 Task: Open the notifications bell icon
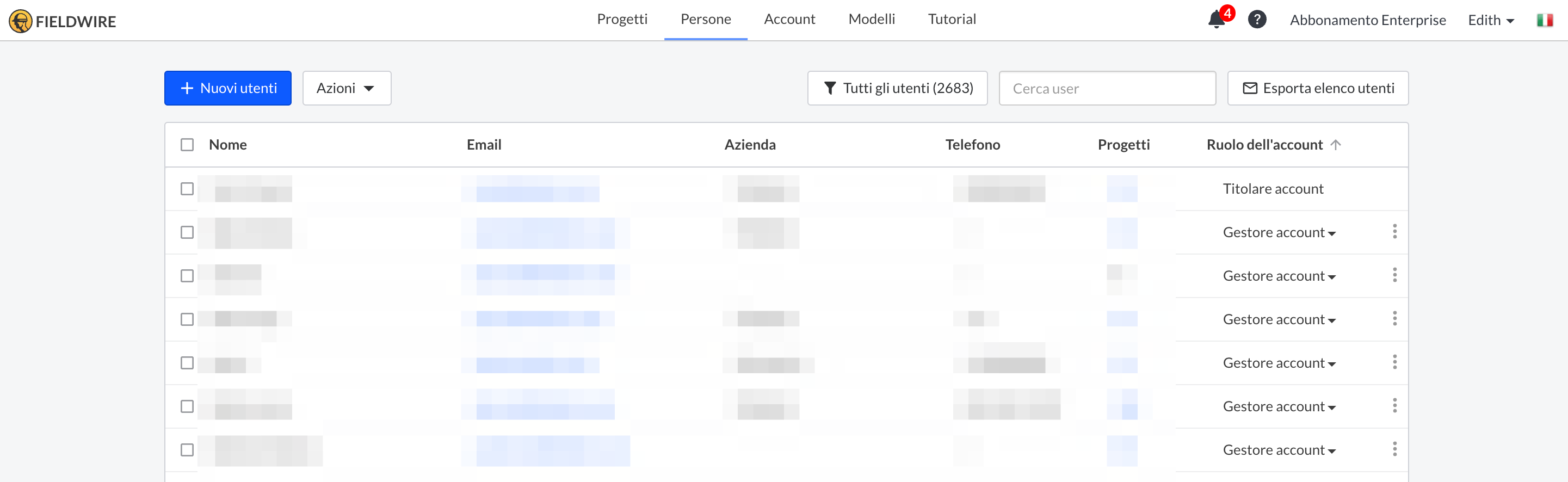pyautogui.click(x=1216, y=20)
